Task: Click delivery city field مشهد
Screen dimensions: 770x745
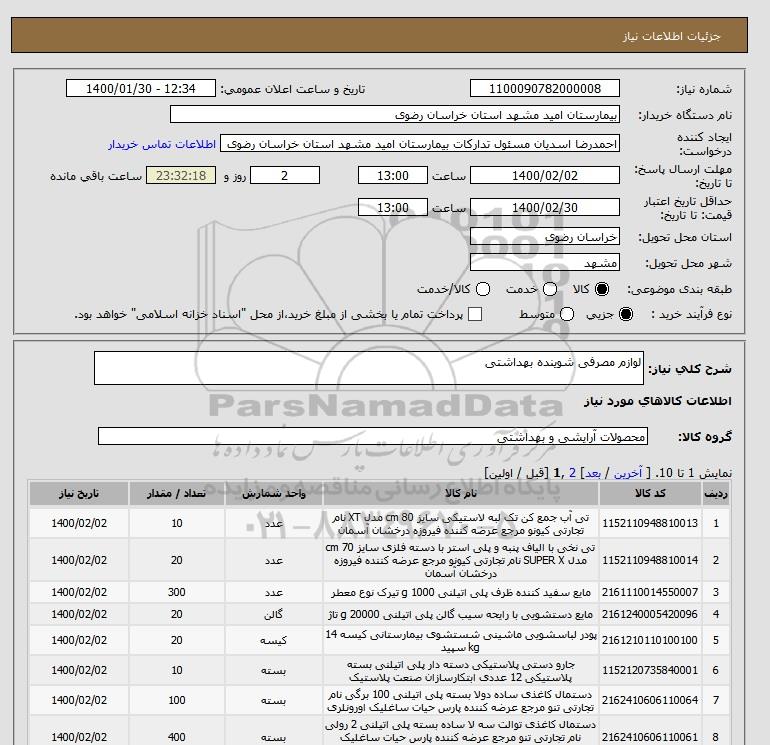Action: coord(545,262)
